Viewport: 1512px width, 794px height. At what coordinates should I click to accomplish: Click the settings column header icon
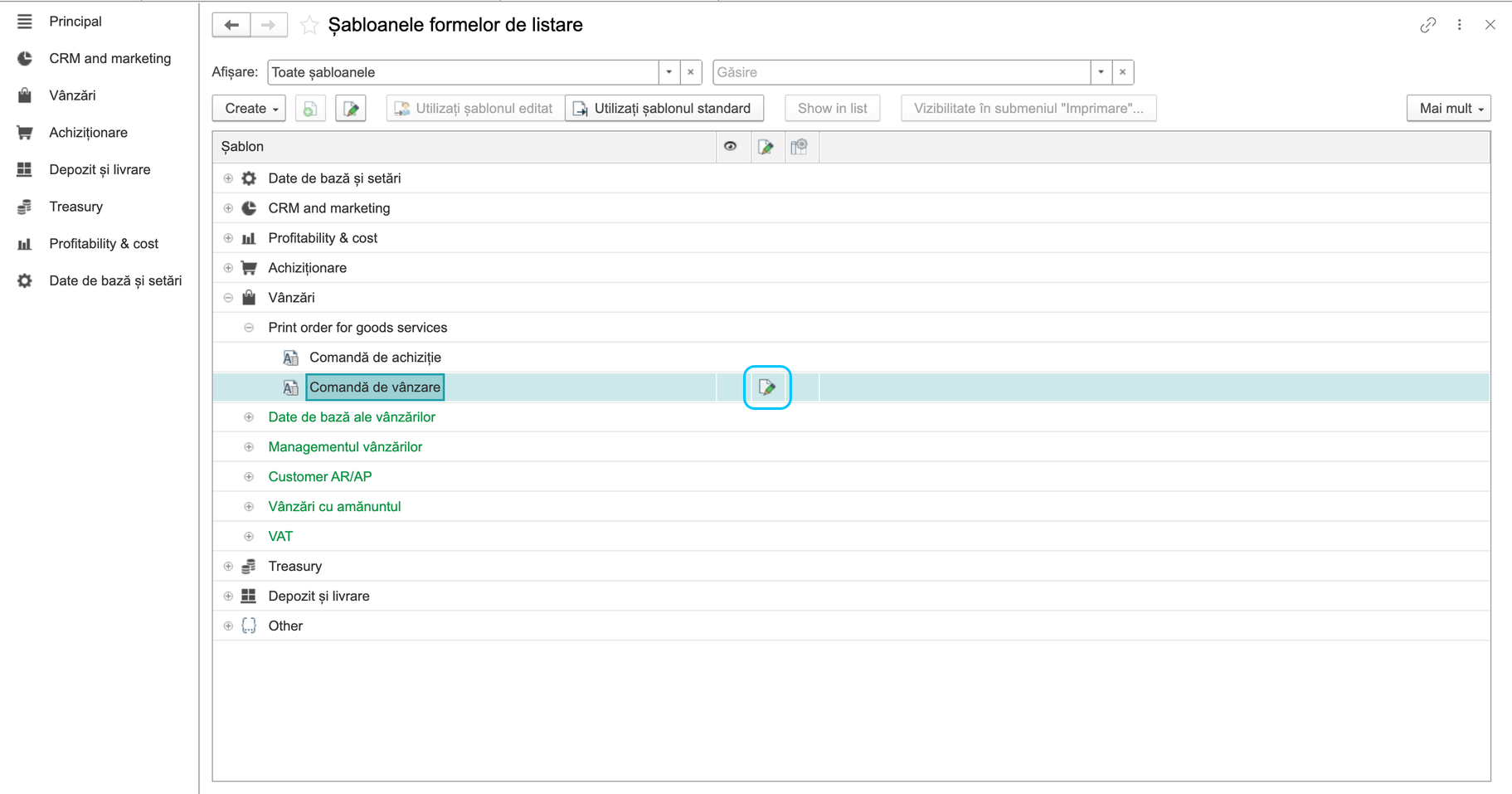pyautogui.click(x=800, y=147)
